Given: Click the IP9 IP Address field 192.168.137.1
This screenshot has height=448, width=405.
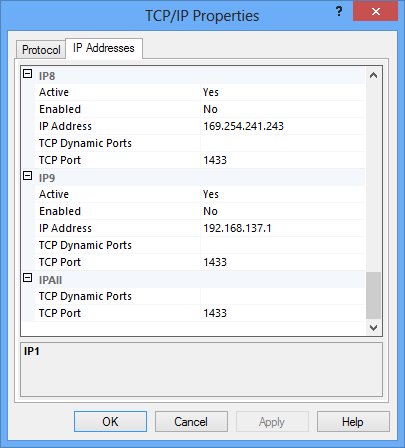Looking at the screenshot, I should pos(283,228).
